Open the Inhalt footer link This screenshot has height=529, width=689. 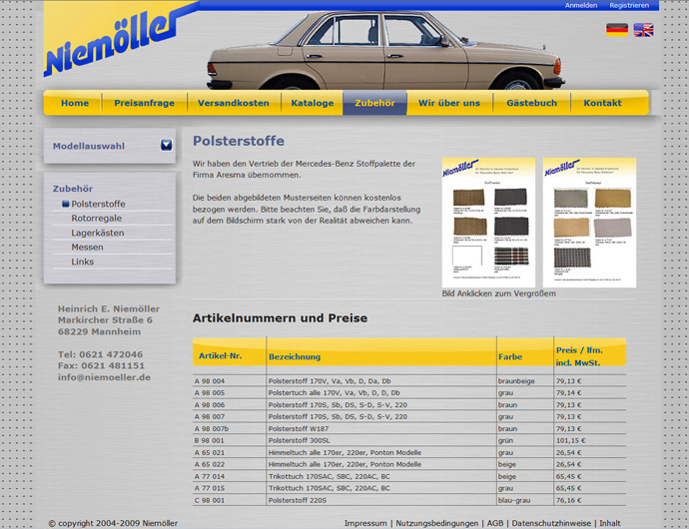pos(610,523)
